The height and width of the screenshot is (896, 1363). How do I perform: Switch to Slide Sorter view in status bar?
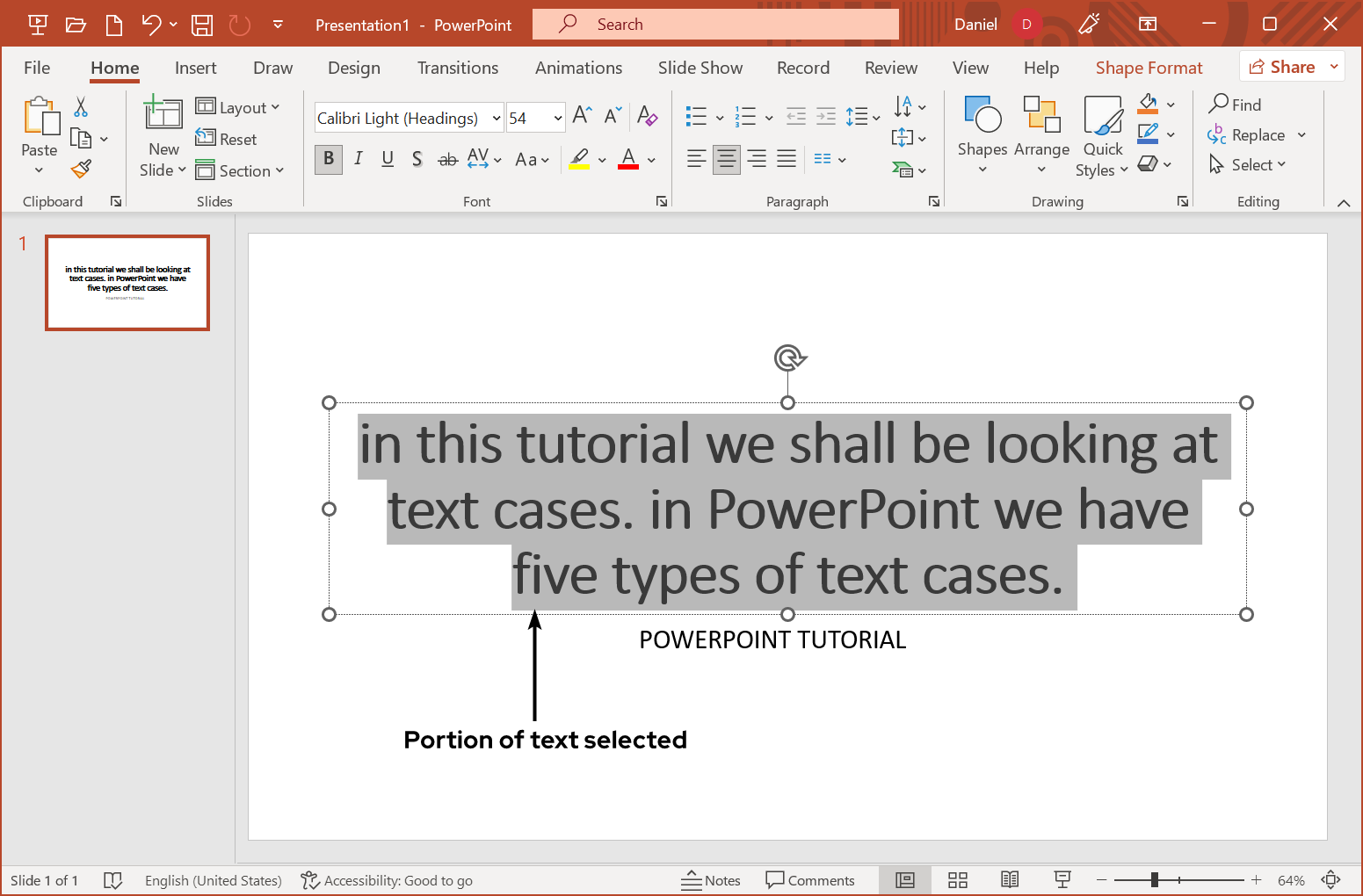(957, 879)
